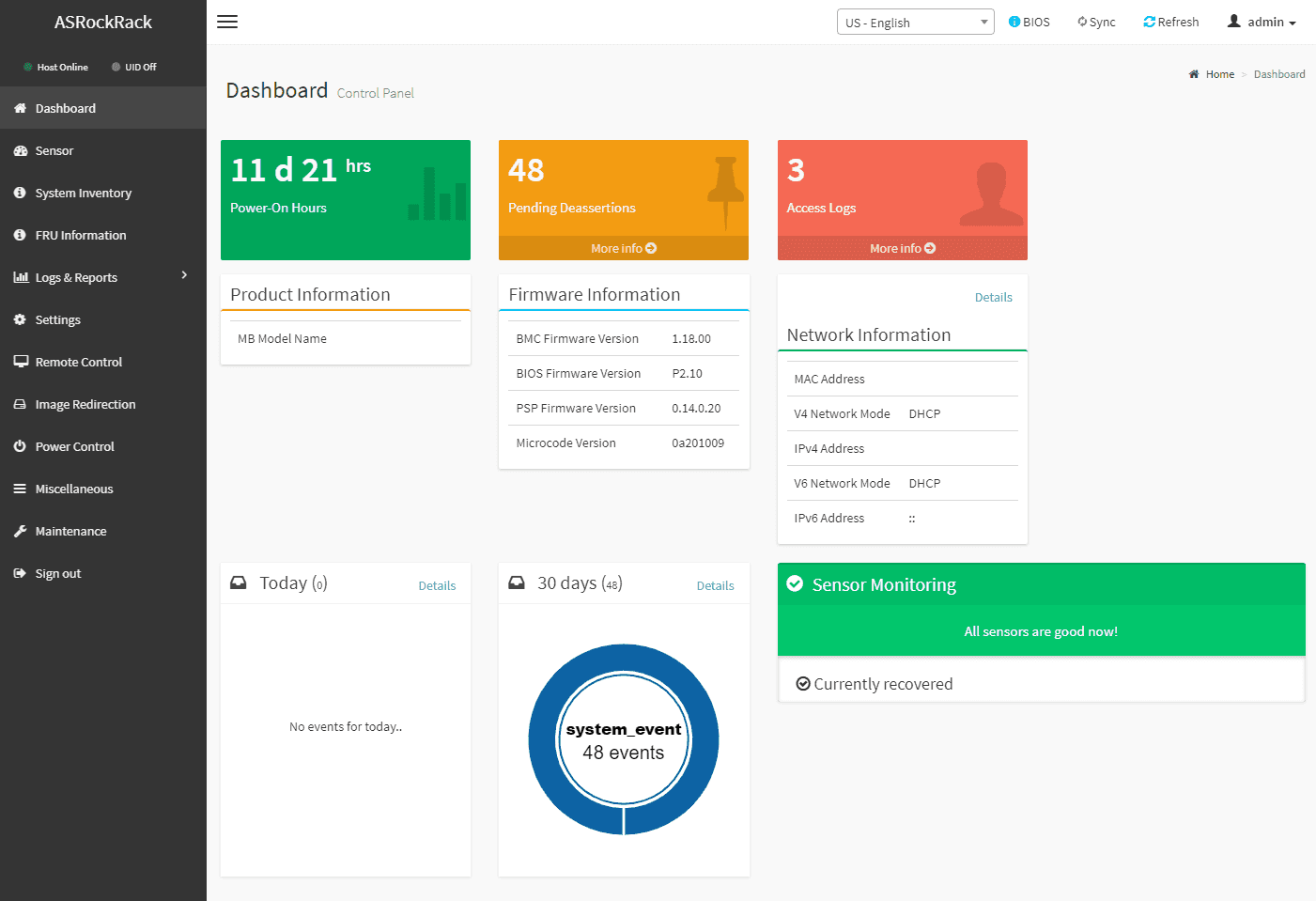Click the Power Control power icon
Image resolution: width=1316 pixels, height=901 pixels.
(20, 446)
